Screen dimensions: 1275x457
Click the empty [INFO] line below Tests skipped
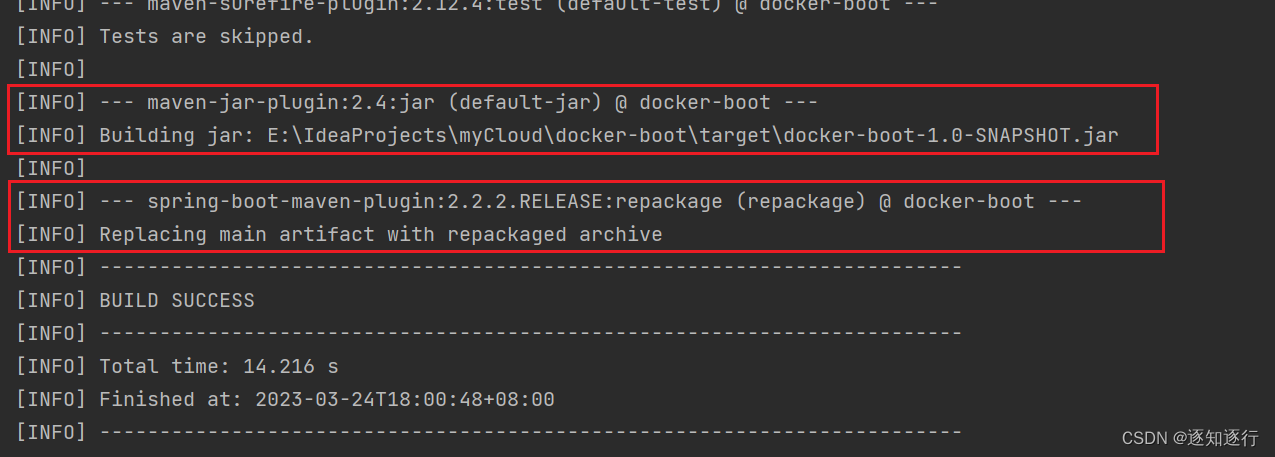point(51,69)
